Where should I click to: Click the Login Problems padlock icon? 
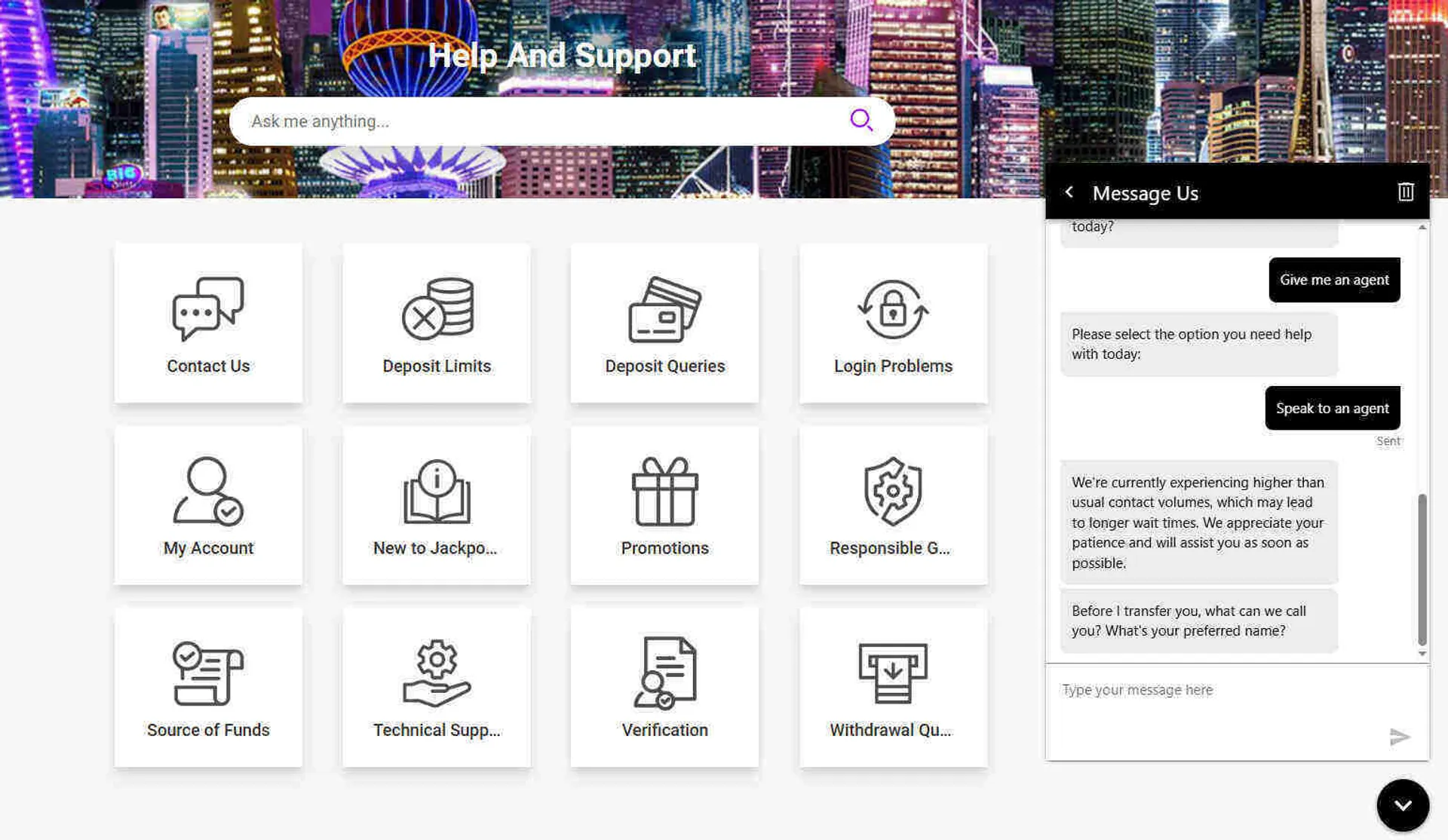tap(893, 309)
